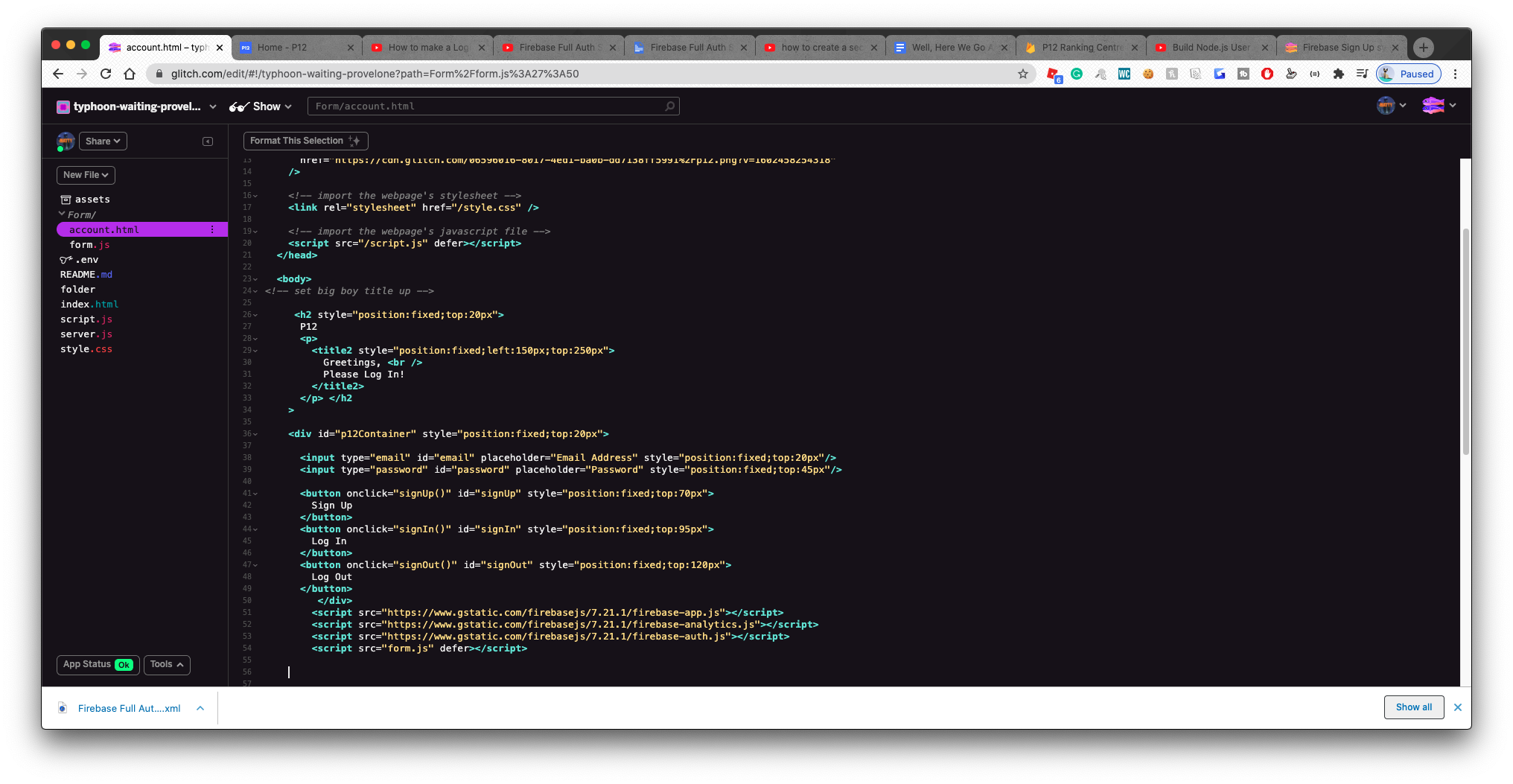Click the curly braces extension icon
Screen dimensions: 1513x784
tap(1315, 74)
